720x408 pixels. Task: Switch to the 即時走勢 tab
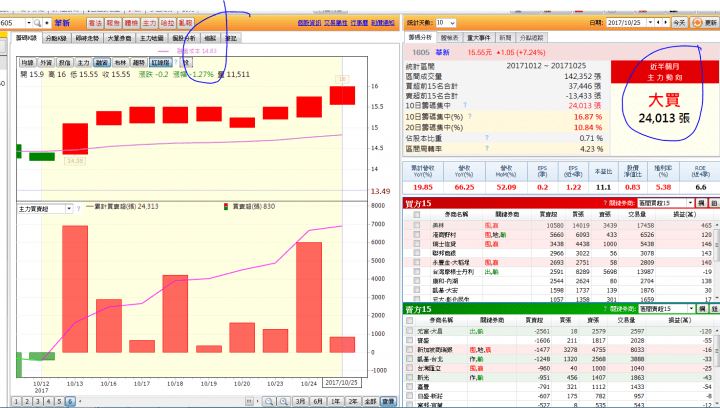pos(87,39)
